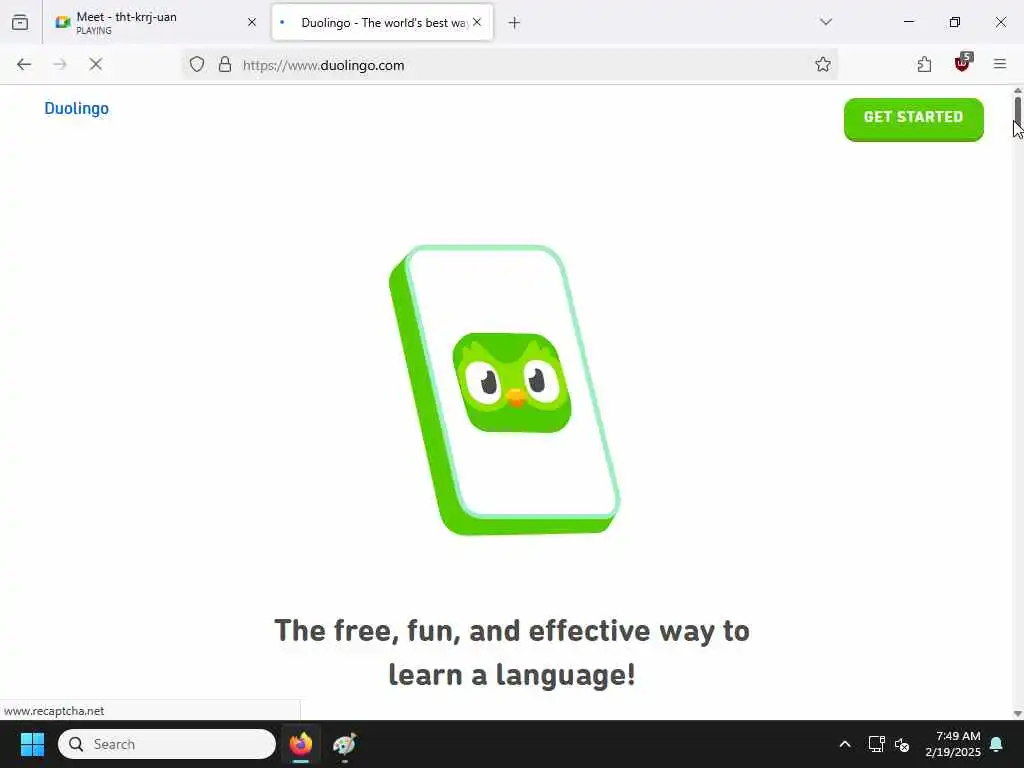
Task: Bookmark this page with star icon
Action: [823, 64]
